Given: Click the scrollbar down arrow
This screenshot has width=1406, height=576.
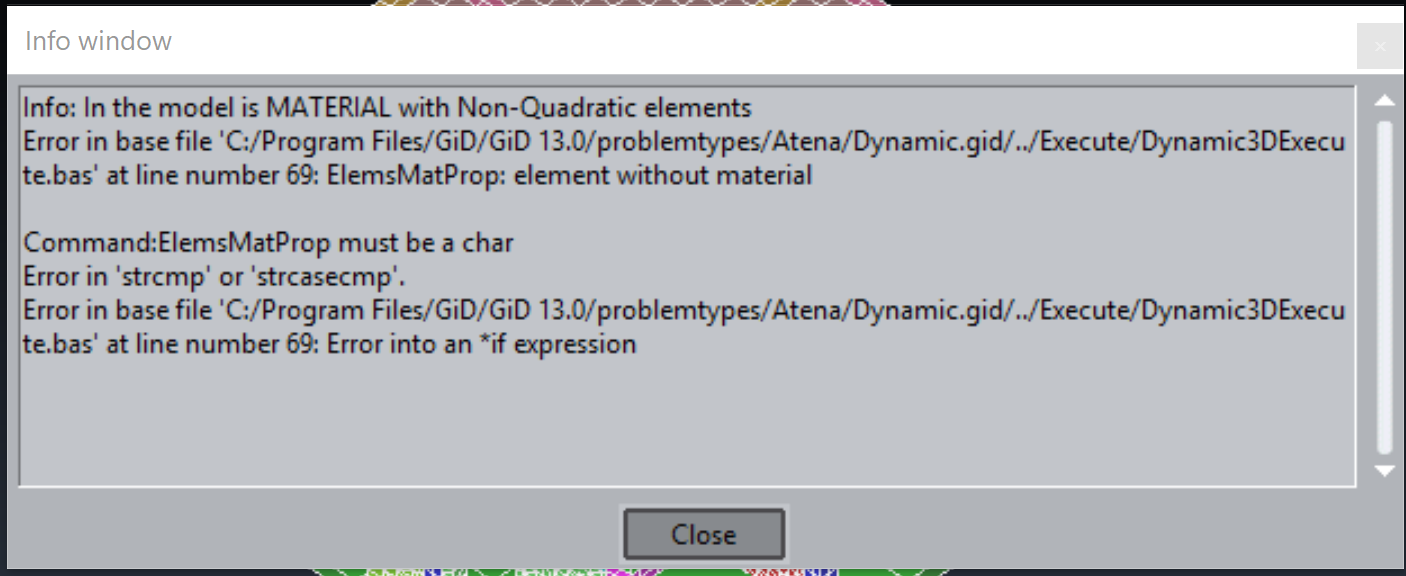Looking at the screenshot, I should point(1385,471).
